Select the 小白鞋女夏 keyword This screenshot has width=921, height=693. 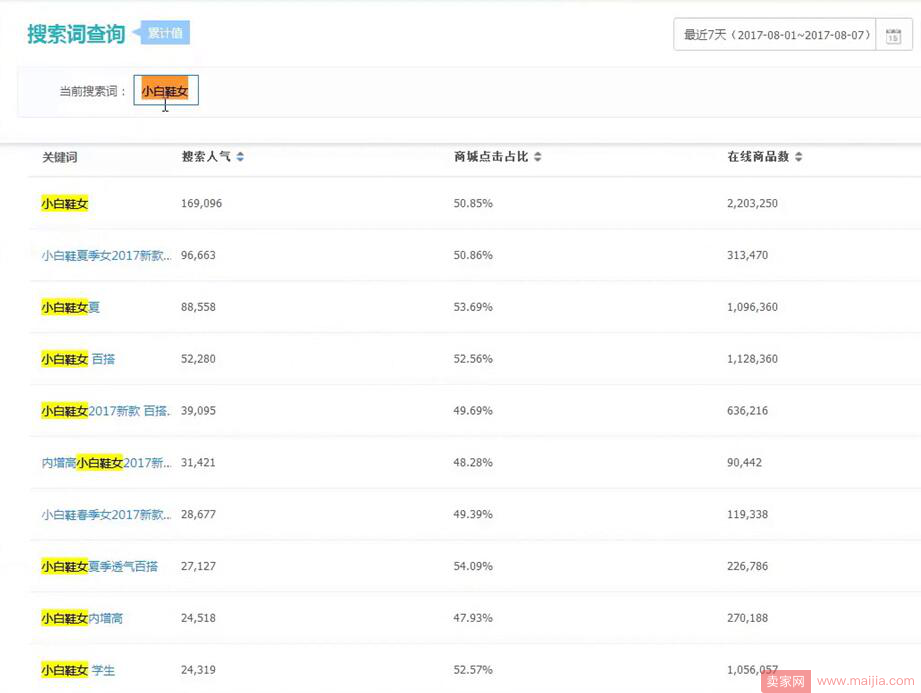click(x=71, y=308)
